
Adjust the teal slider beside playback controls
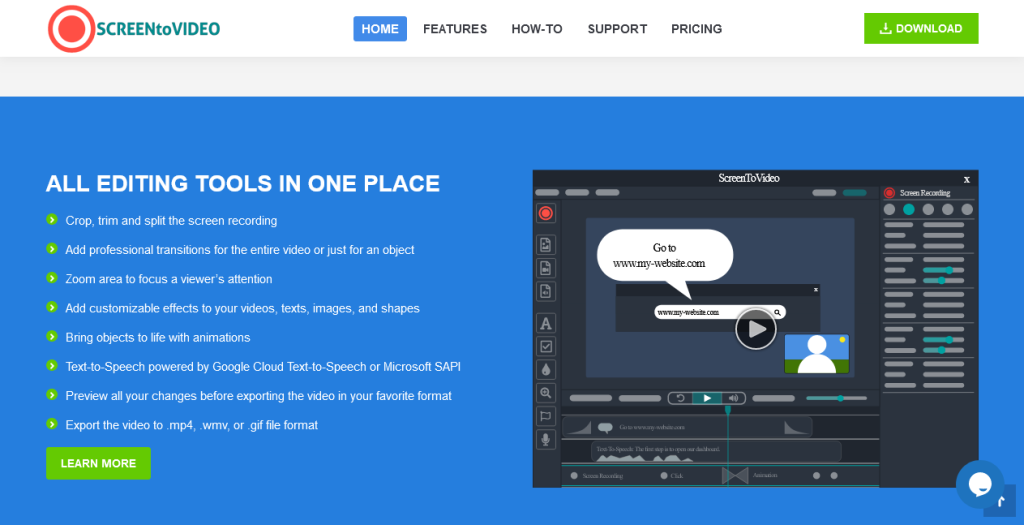(x=838, y=398)
